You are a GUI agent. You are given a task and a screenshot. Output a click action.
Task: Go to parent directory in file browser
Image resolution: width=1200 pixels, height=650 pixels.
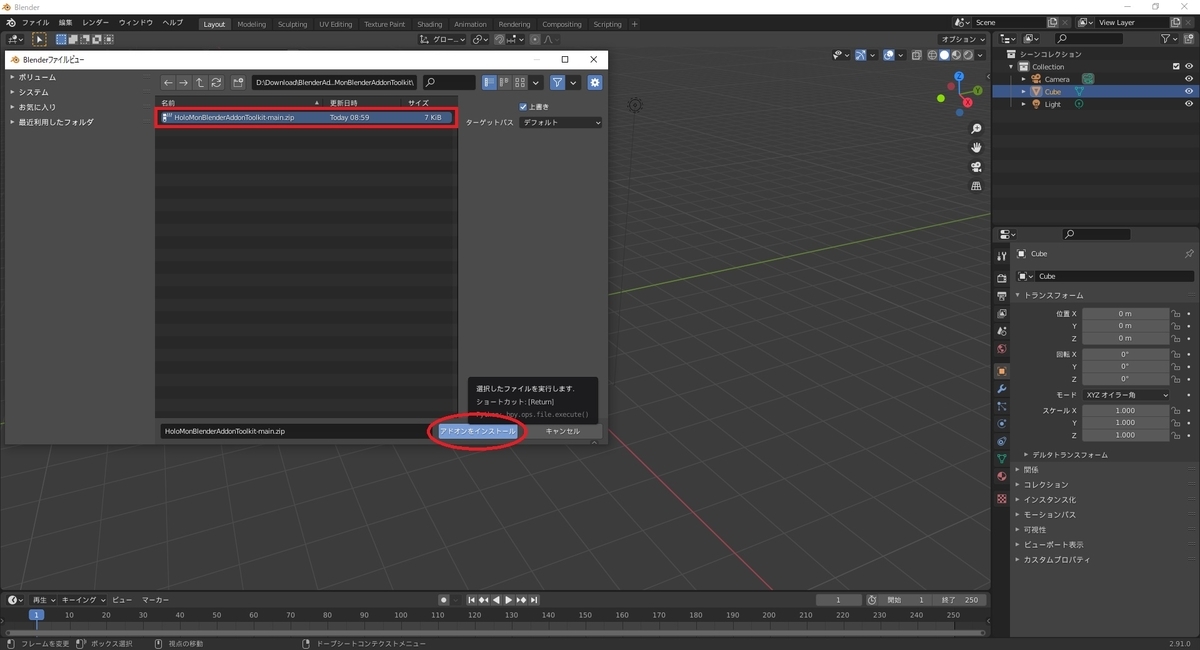tap(200, 83)
